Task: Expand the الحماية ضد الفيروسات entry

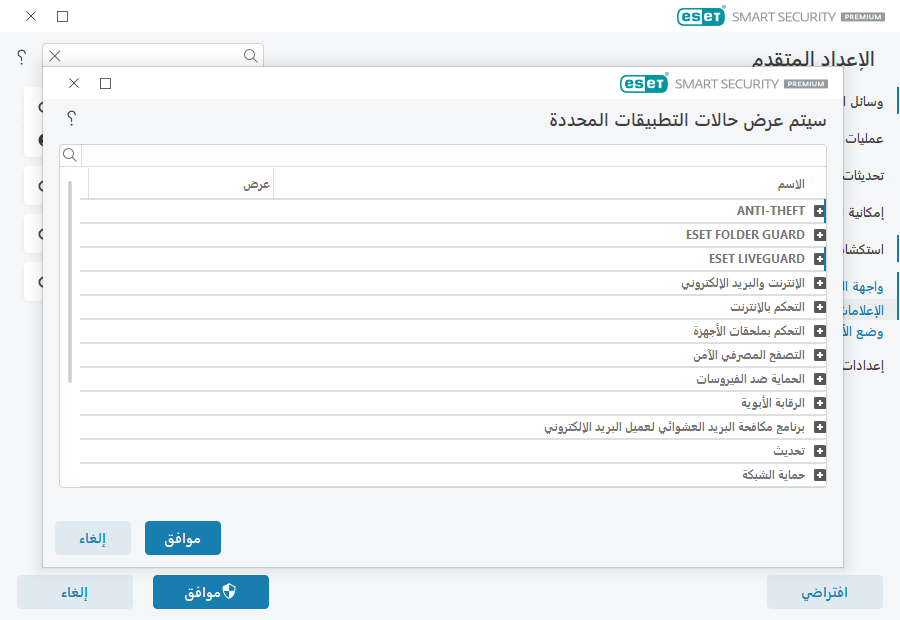Action: (820, 378)
